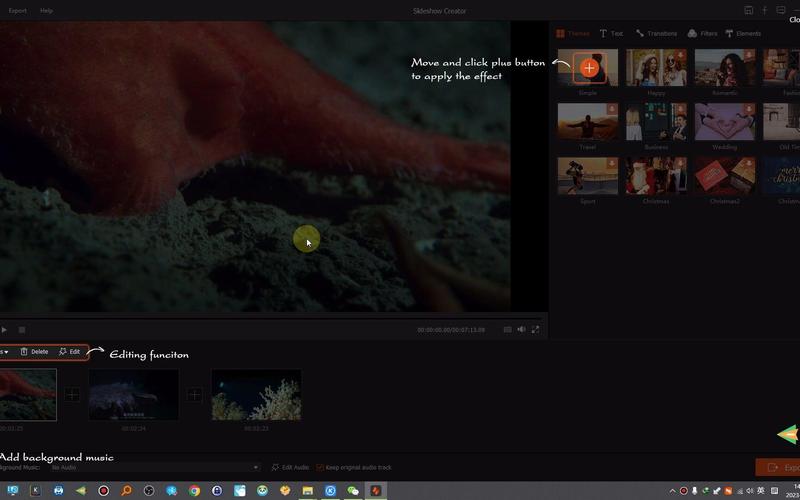Open the Text tab
Image resolution: width=800 pixels, height=500 pixels.
tap(611, 34)
